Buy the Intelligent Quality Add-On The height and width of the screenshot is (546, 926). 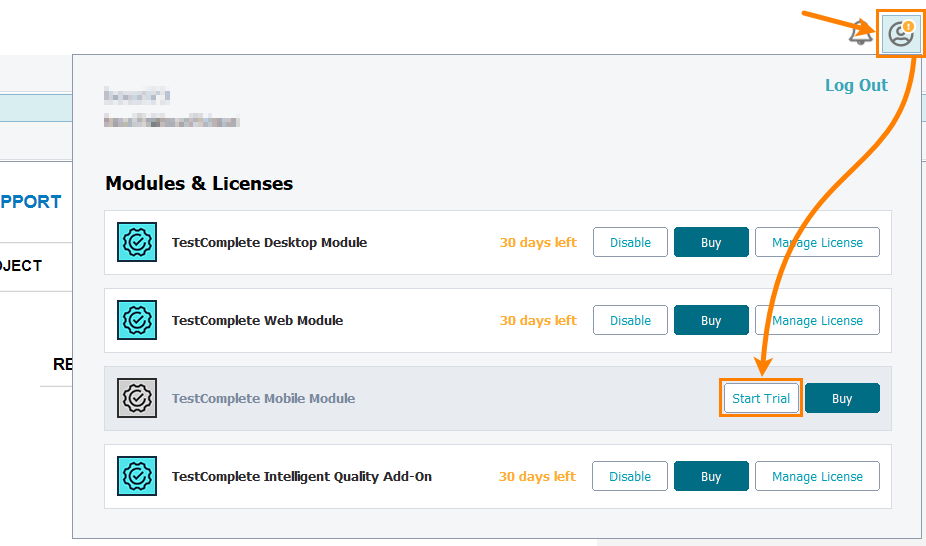click(x=711, y=477)
